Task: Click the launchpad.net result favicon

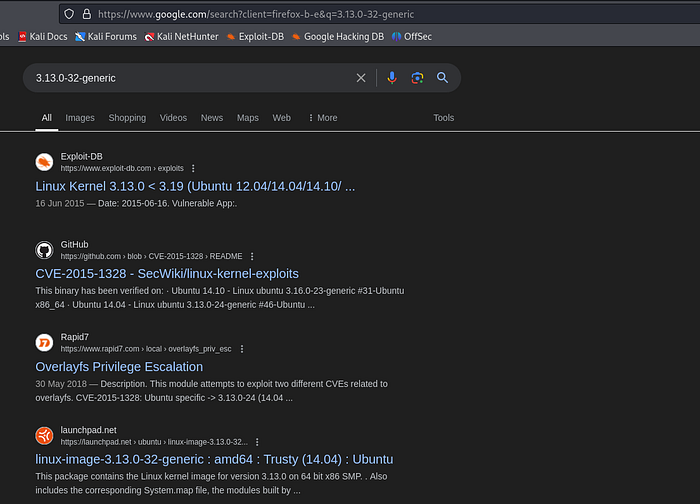Action: pos(44,435)
